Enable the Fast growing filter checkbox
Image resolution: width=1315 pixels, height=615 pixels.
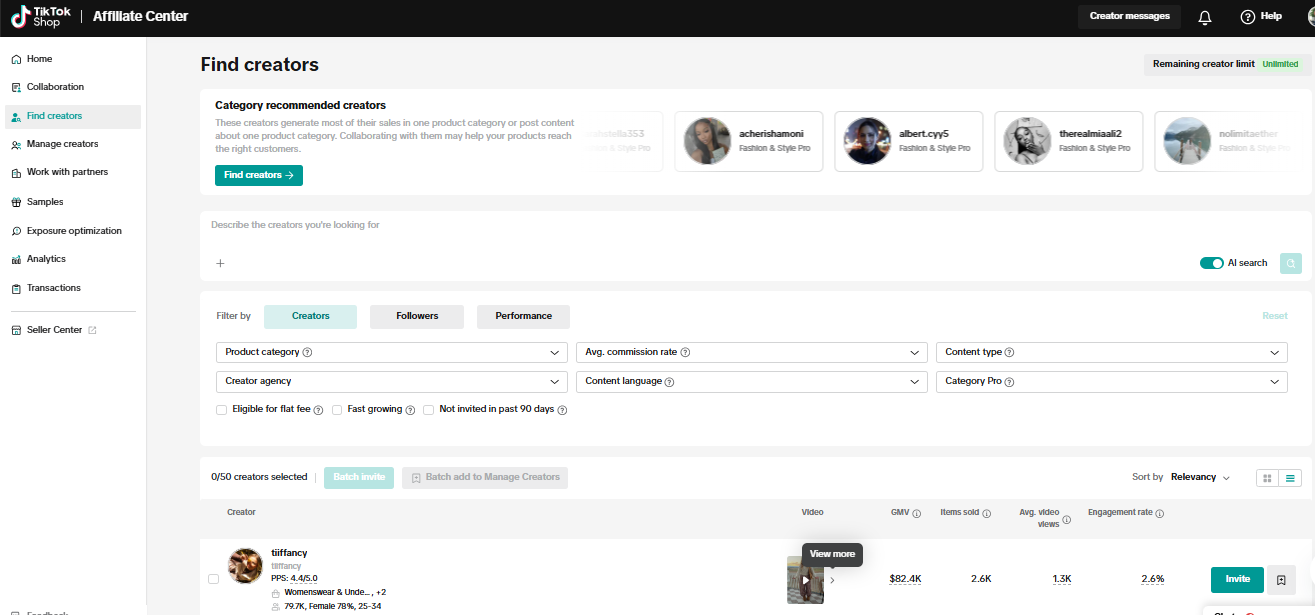(x=337, y=410)
